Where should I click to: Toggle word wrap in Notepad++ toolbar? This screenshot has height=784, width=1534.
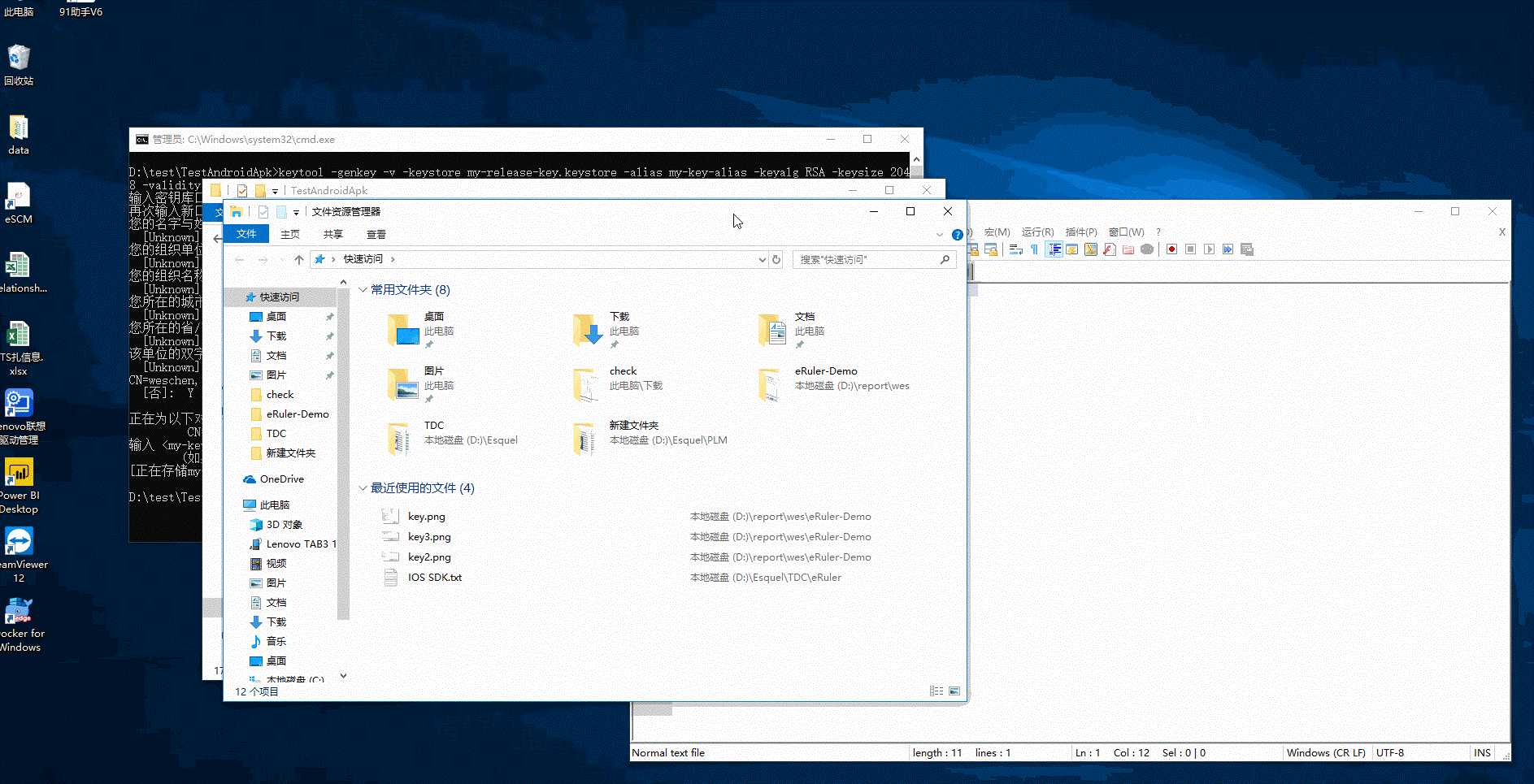(1016, 249)
